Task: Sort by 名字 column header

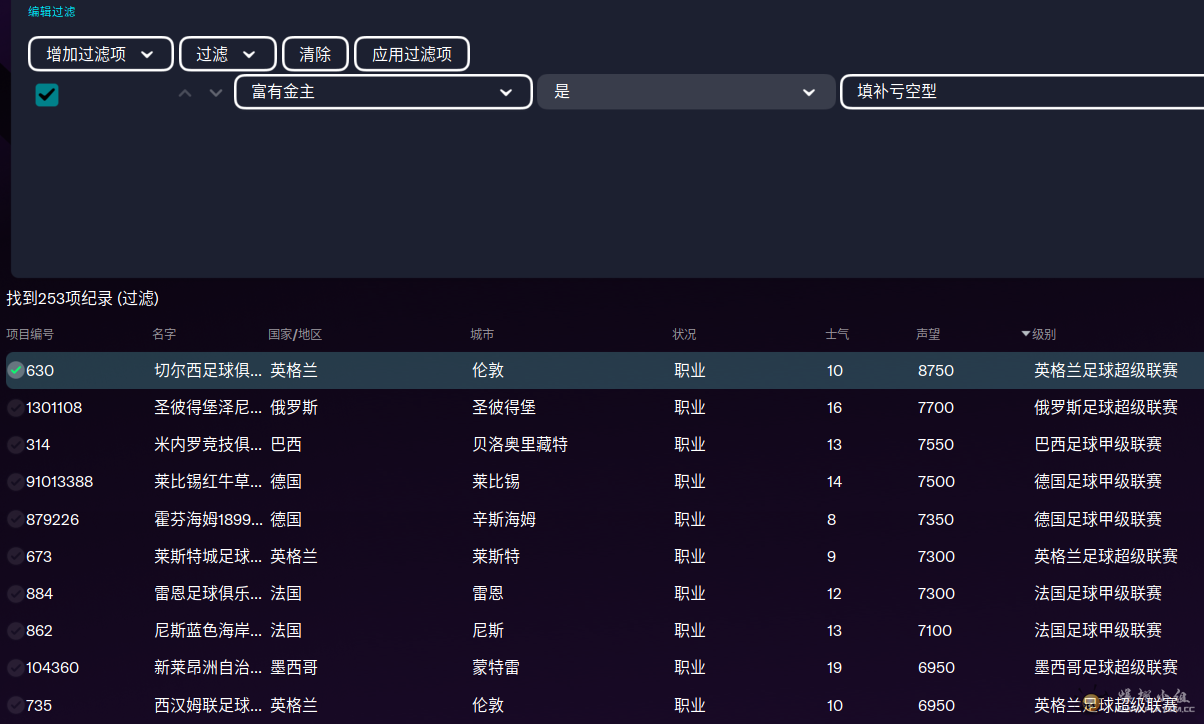Action: pyautogui.click(x=164, y=334)
